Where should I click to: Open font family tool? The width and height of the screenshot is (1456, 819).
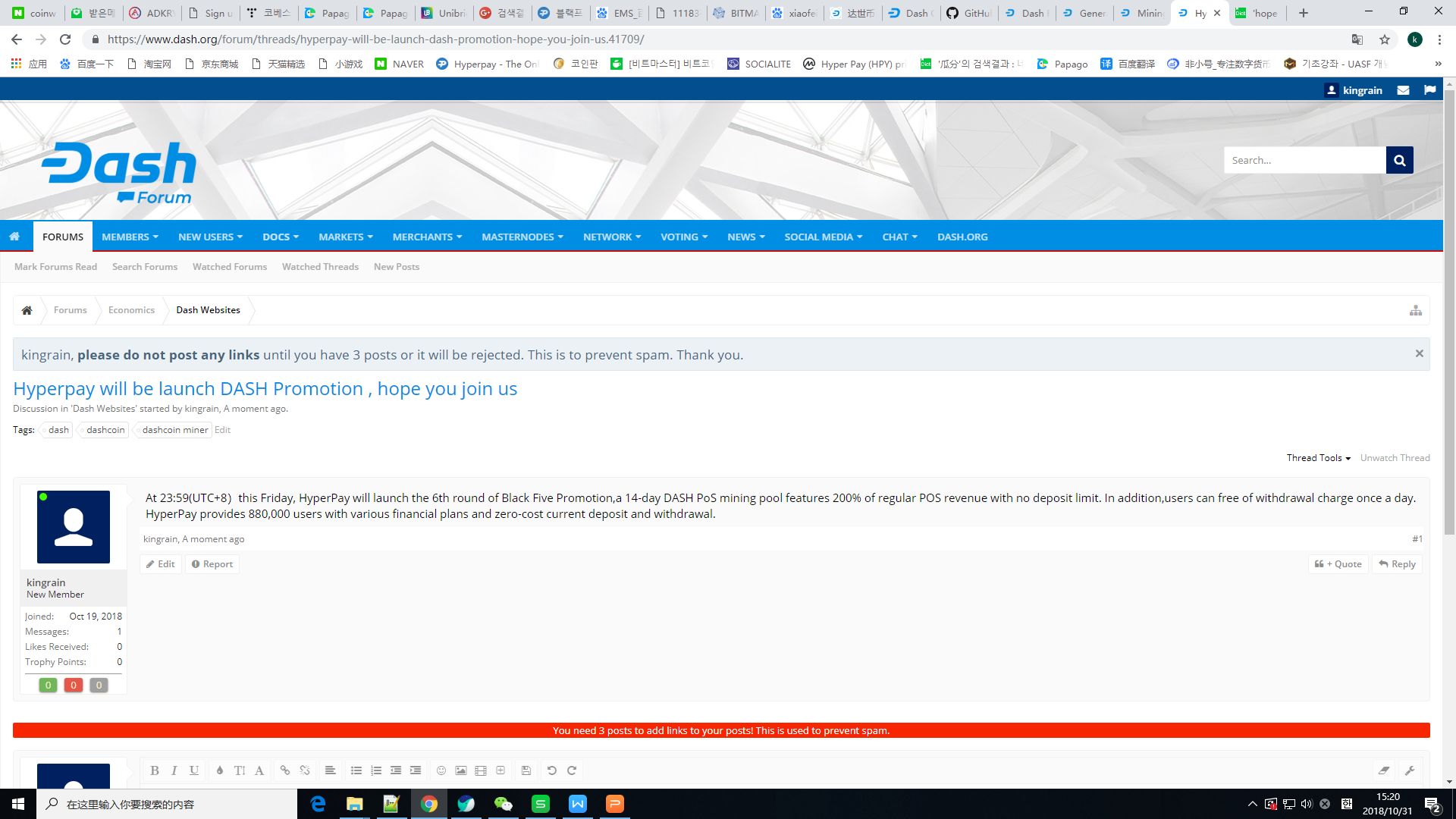[259, 770]
